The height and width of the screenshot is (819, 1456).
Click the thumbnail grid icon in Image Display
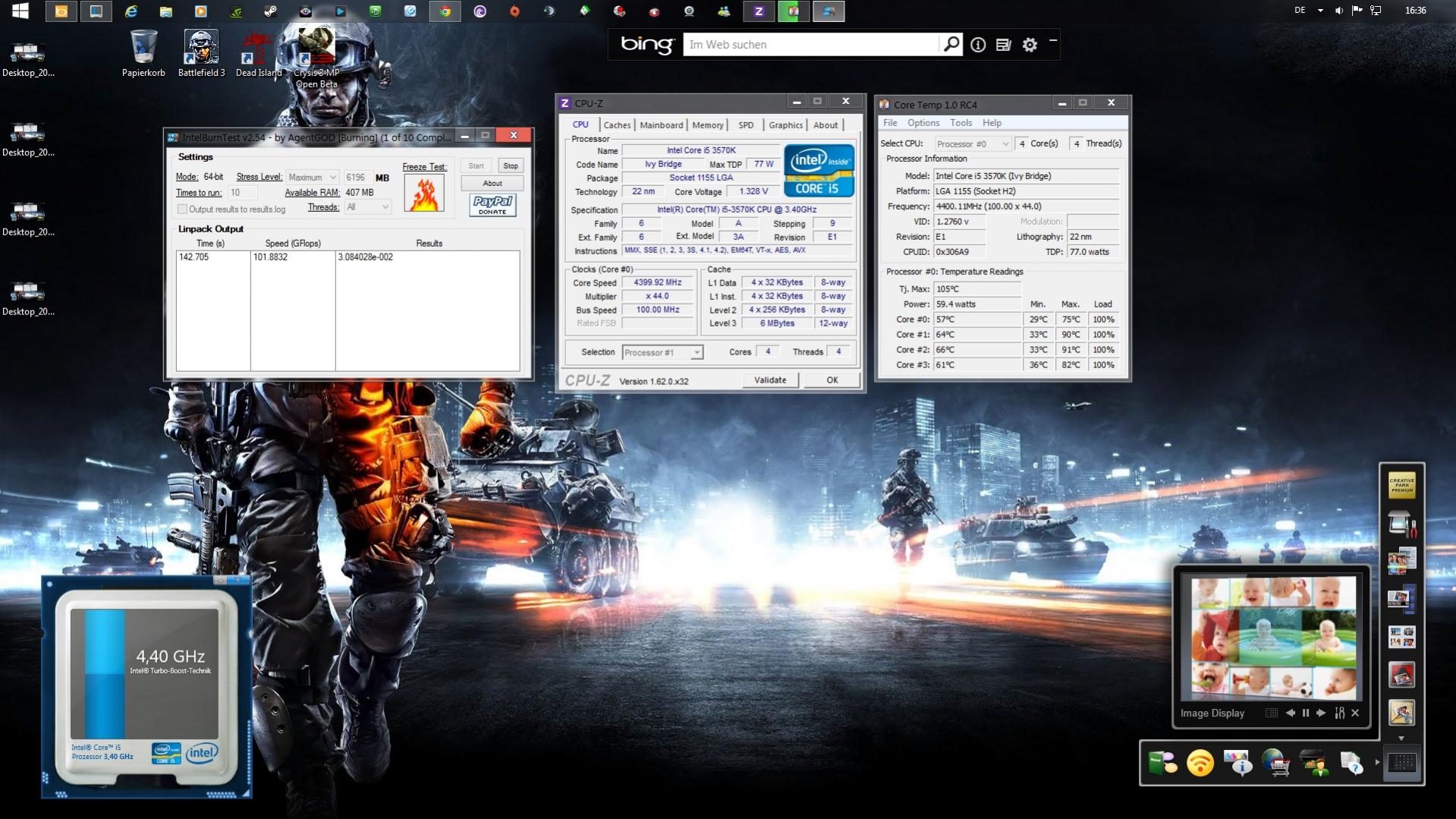(x=1272, y=713)
